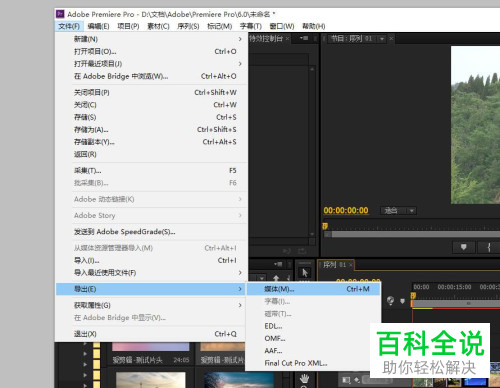Close the 节目: 序列 01 monitor tab

[x=391, y=39]
